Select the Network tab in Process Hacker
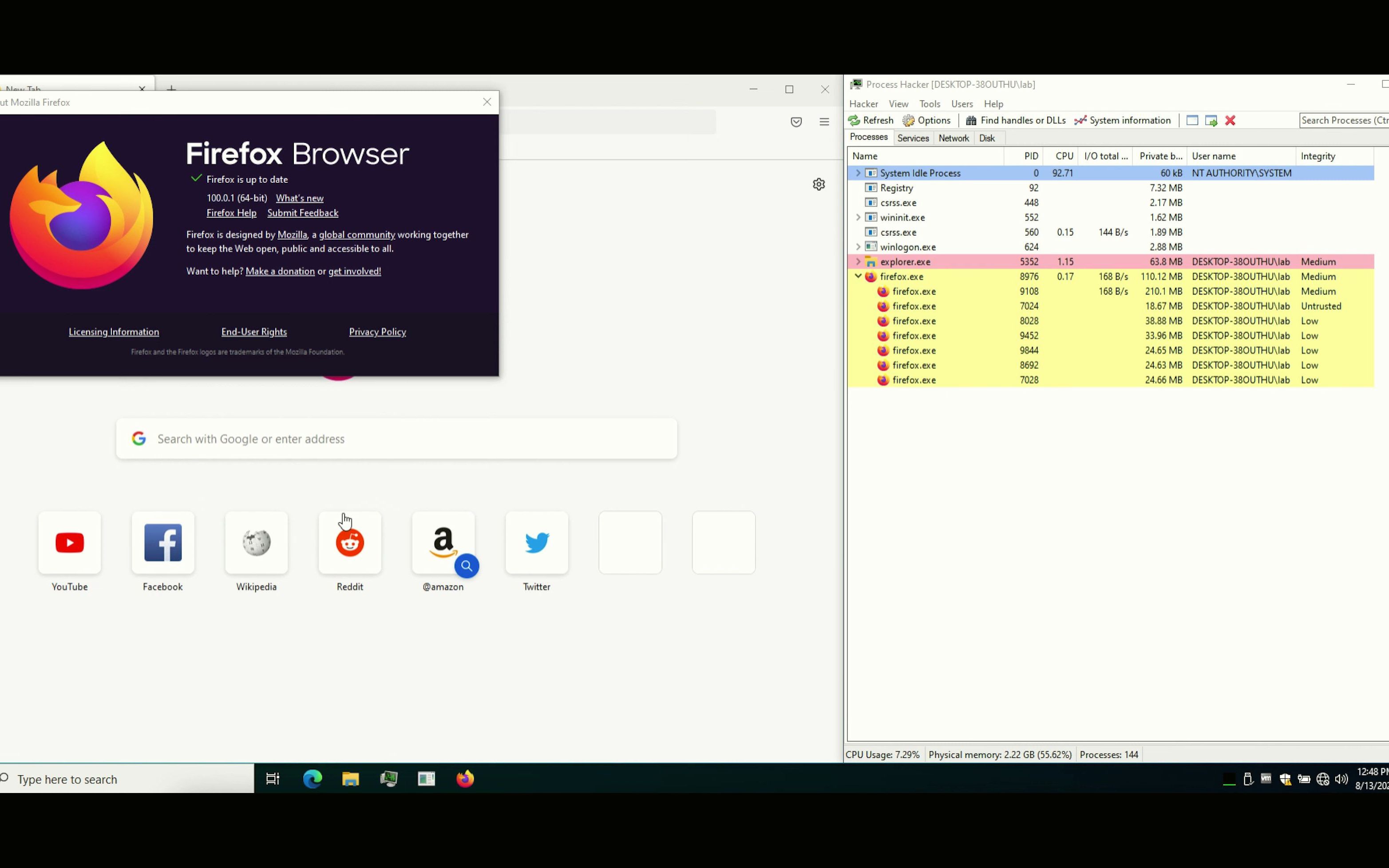This screenshot has width=1389, height=868. coord(953,138)
